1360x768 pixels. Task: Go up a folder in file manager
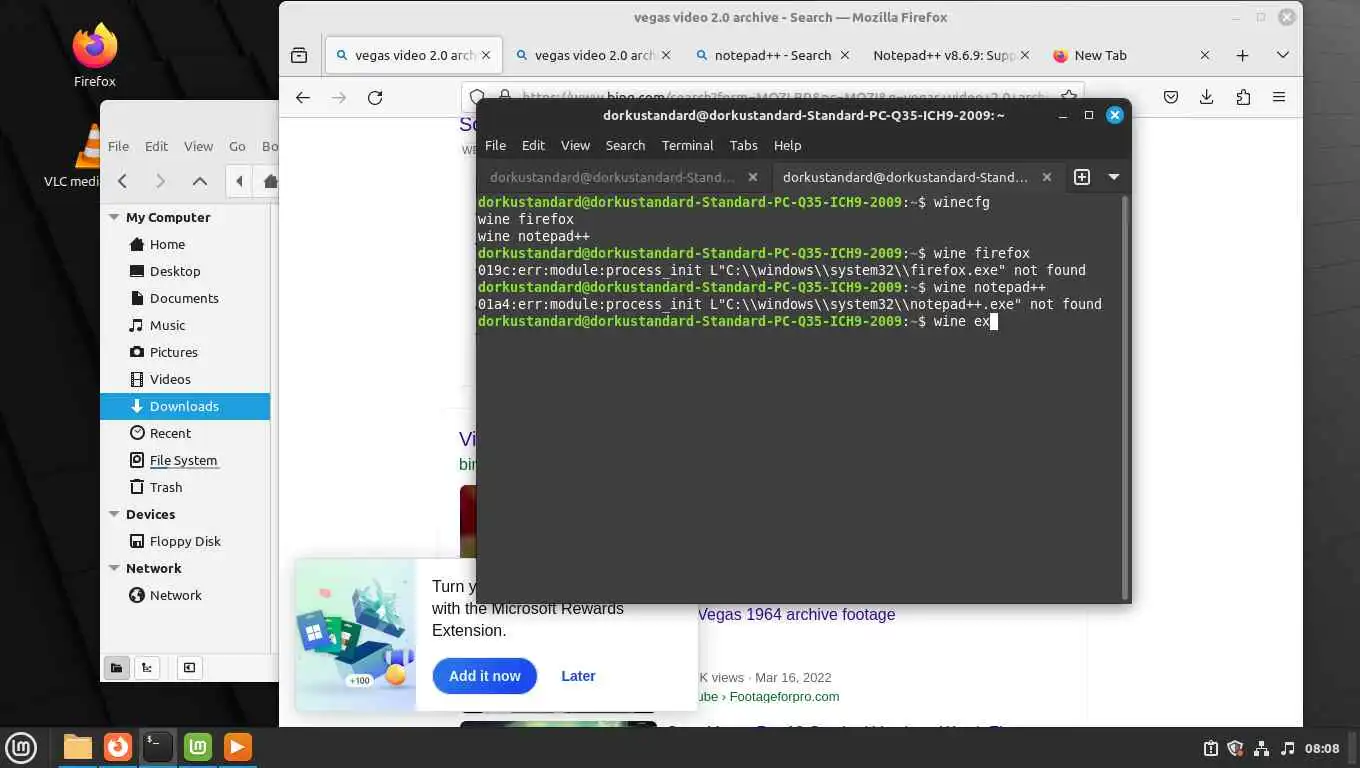pyautogui.click(x=200, y=181)
